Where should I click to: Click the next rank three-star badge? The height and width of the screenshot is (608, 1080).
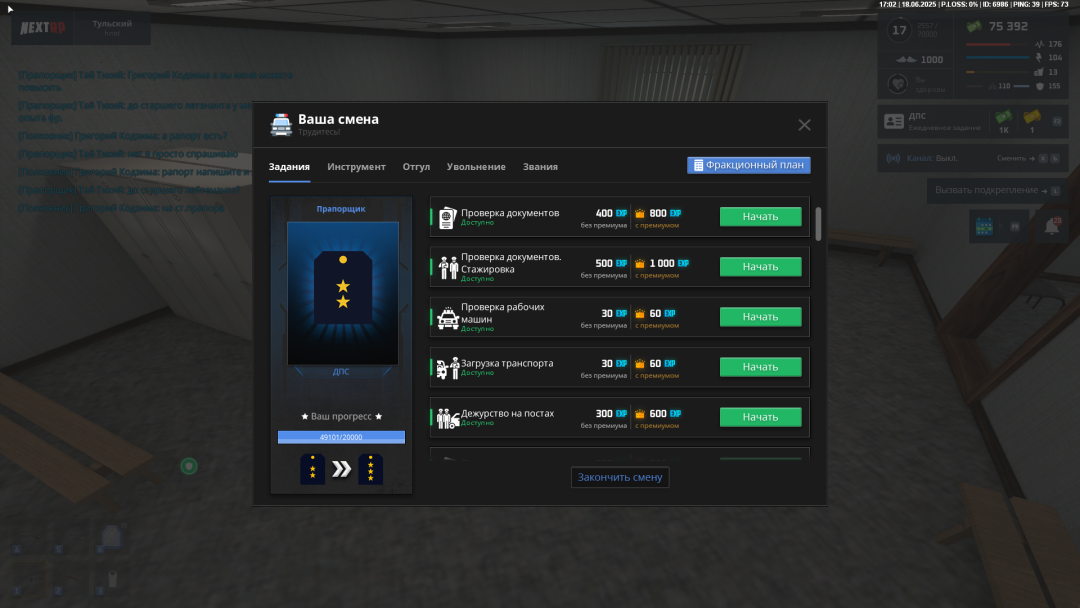[371, 469]
